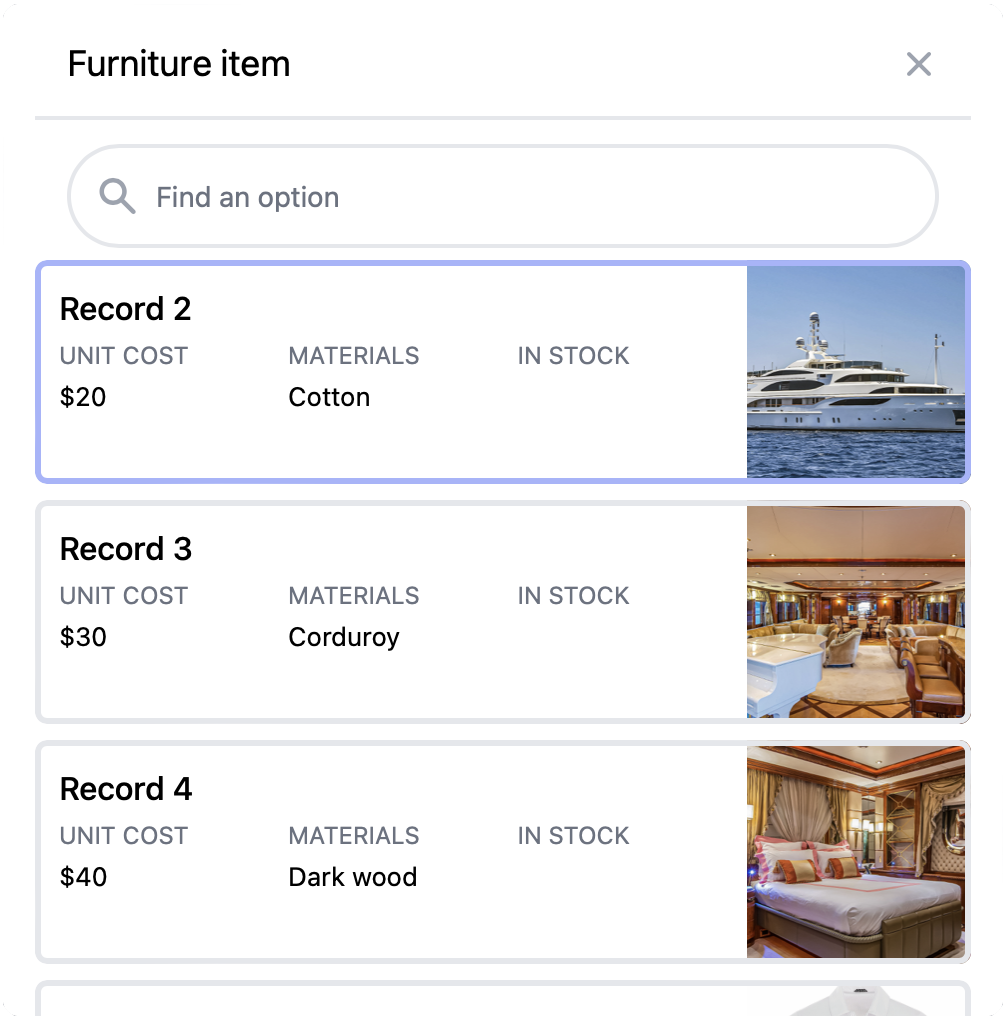The height and width of the screenshot is (1022, 1006).
Task: Close the Furniture item dialog
Action: click(918, 65)
